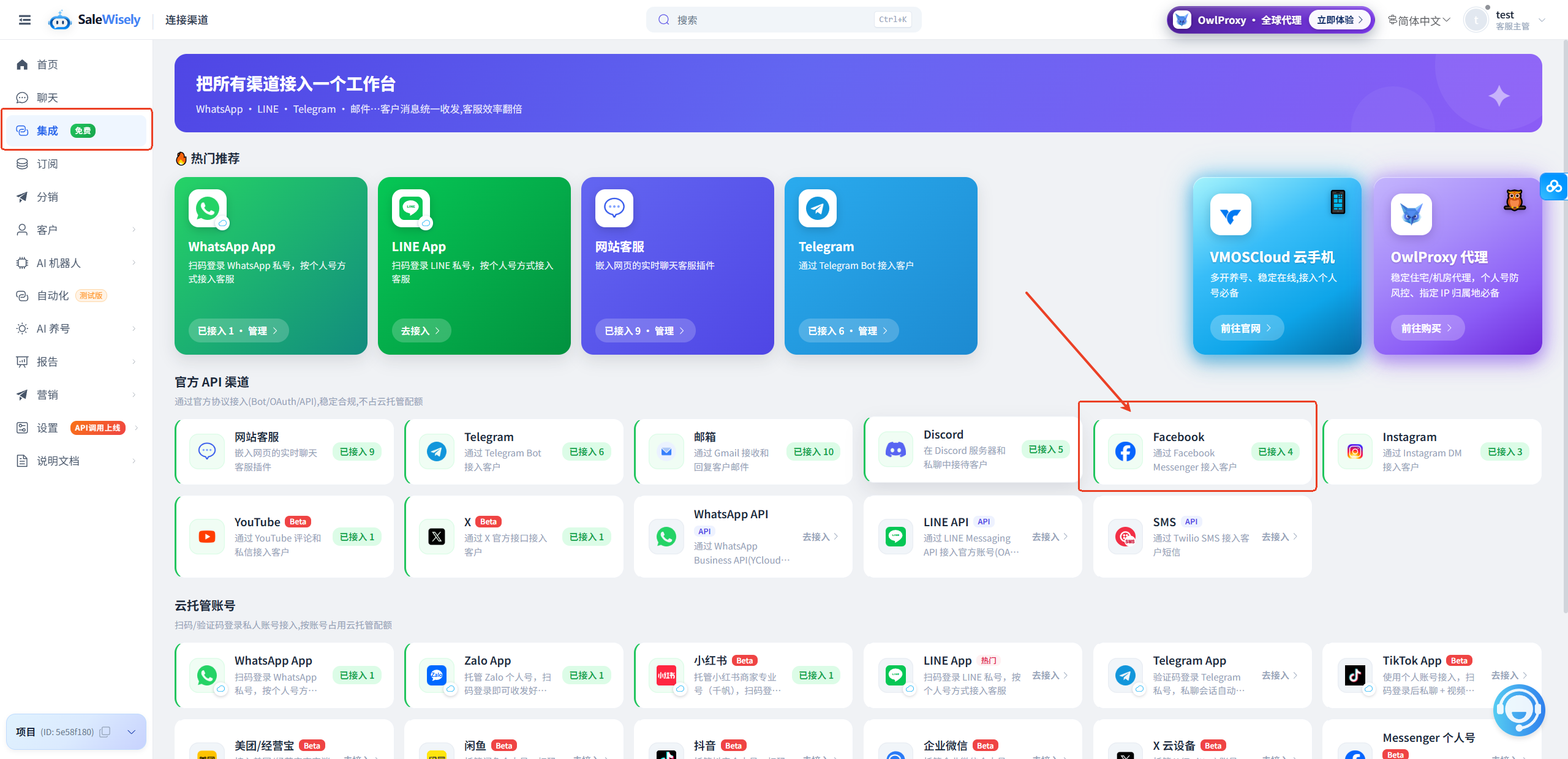1568x759 pixels.
Task: Click the YouTube channel icon
Action: 207,537
